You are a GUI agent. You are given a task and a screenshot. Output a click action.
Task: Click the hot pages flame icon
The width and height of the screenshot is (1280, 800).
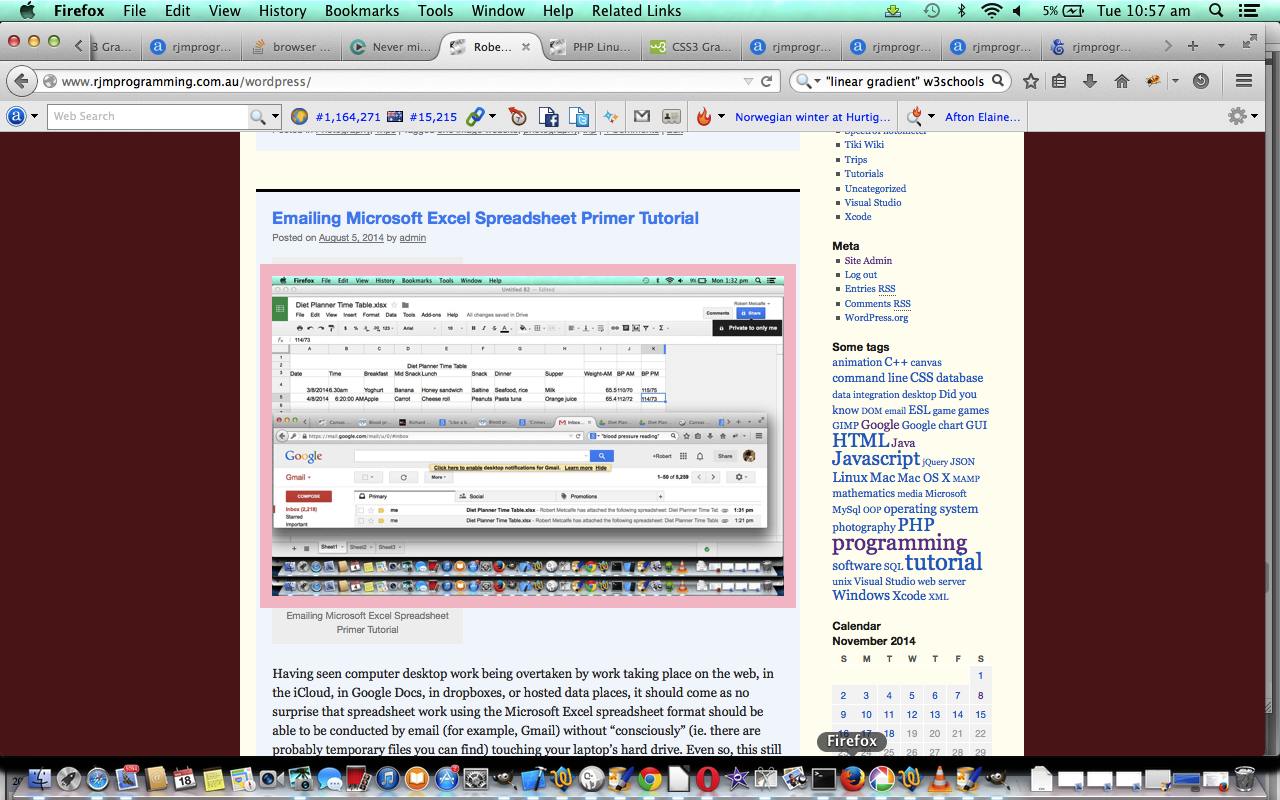(704, 117)
